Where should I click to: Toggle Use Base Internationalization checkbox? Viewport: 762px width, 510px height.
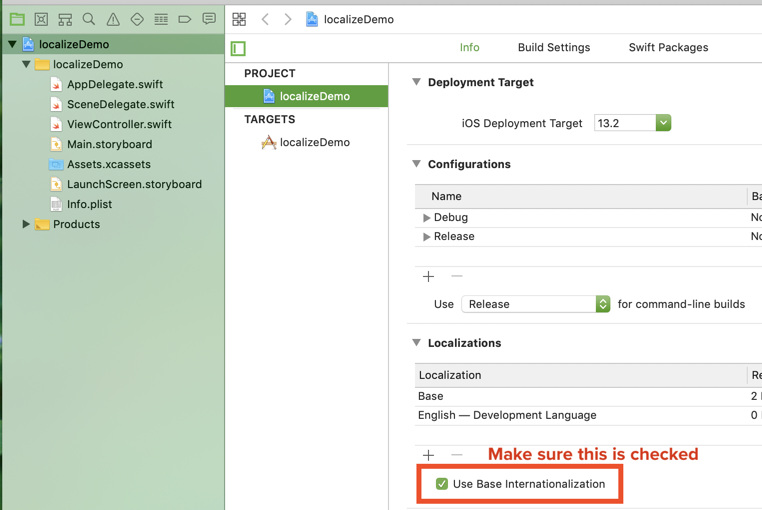[442, 484]
